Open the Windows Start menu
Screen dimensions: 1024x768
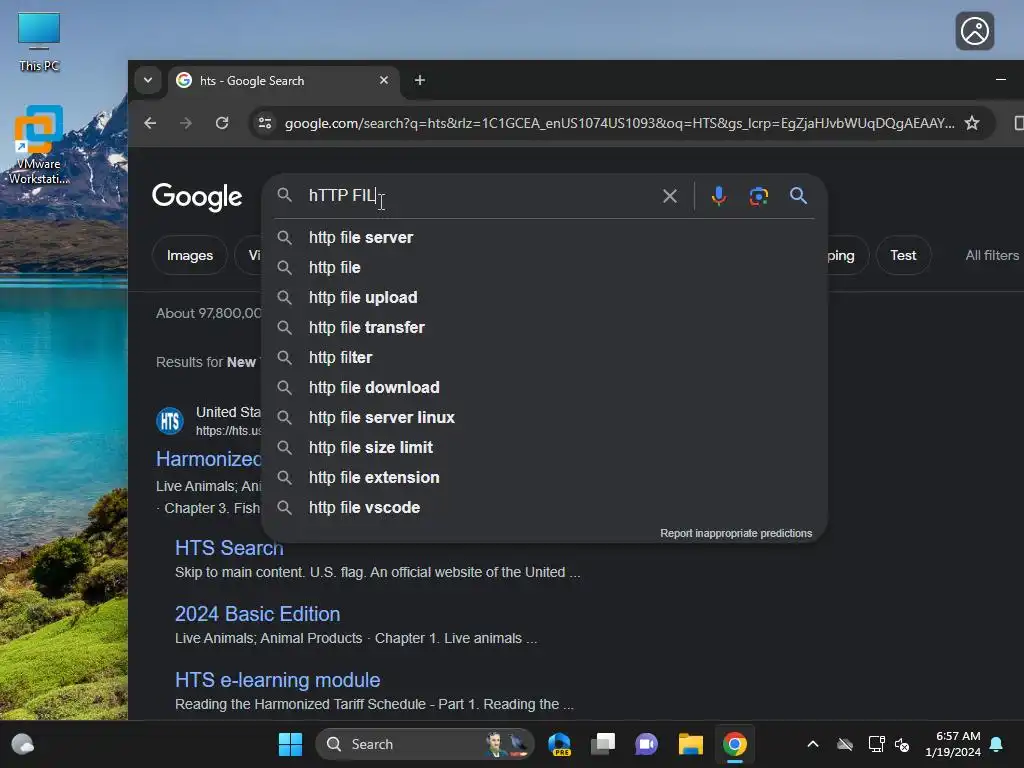click(x=290, y=744)
